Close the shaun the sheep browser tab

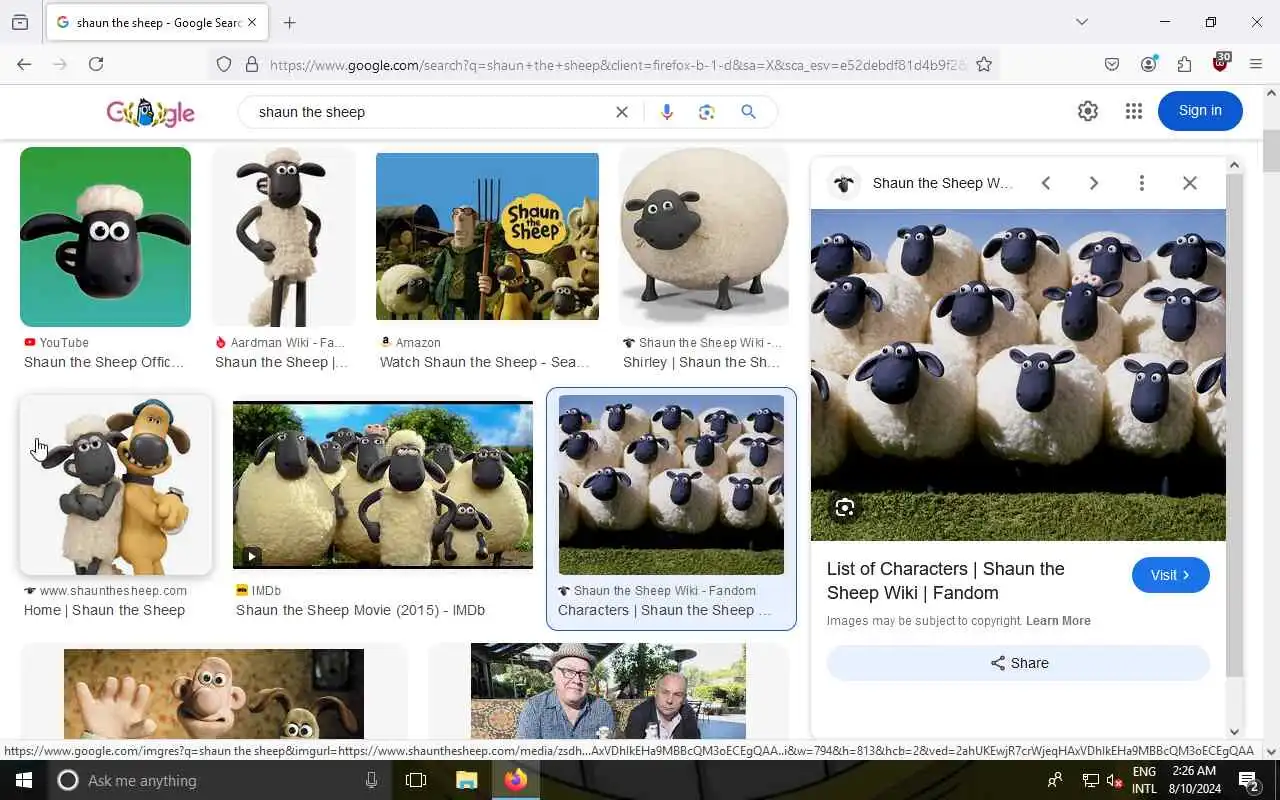point(251,22)
